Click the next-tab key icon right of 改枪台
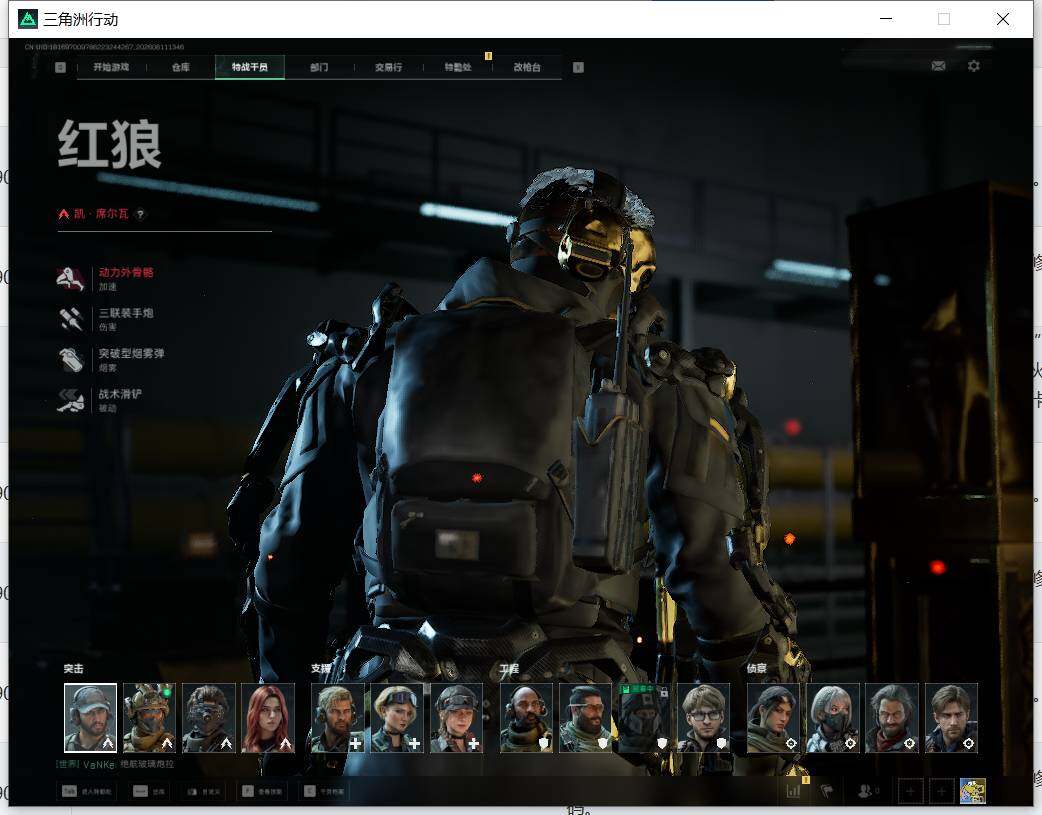1042x815 pixels. (578, 67)
